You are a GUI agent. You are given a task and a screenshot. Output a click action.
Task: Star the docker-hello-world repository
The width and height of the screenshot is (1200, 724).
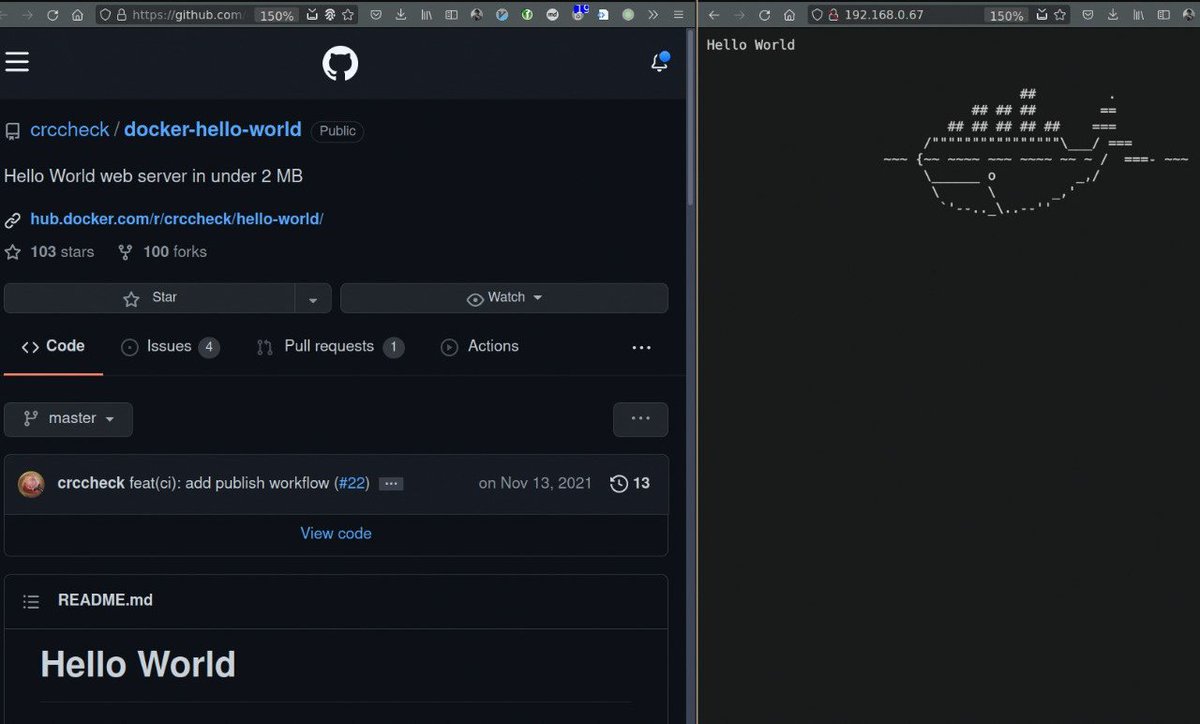149,298
